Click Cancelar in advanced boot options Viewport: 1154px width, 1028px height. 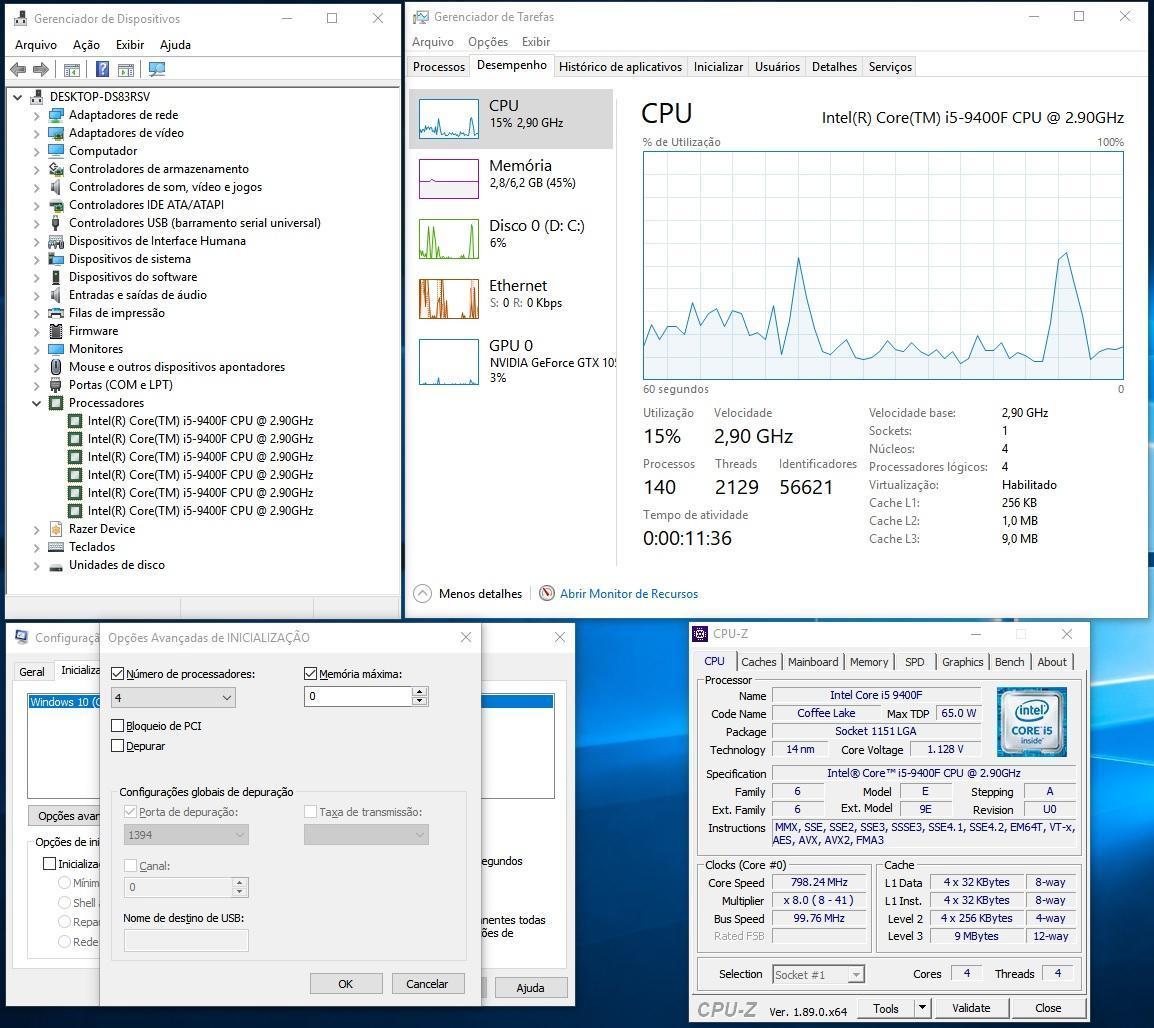click(427, 984)
